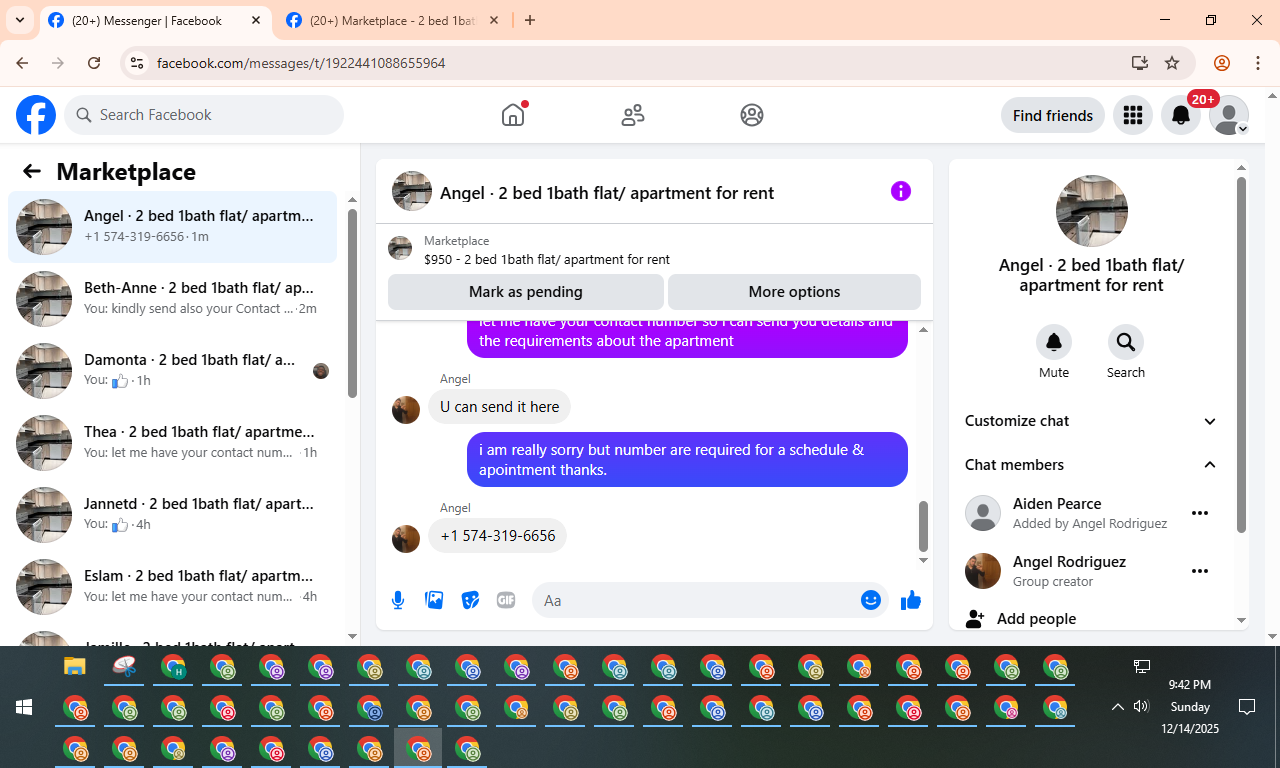1280x768 pixels.
Task: Click the conversation list scrollbar thumb
Action: pos(352,303)
